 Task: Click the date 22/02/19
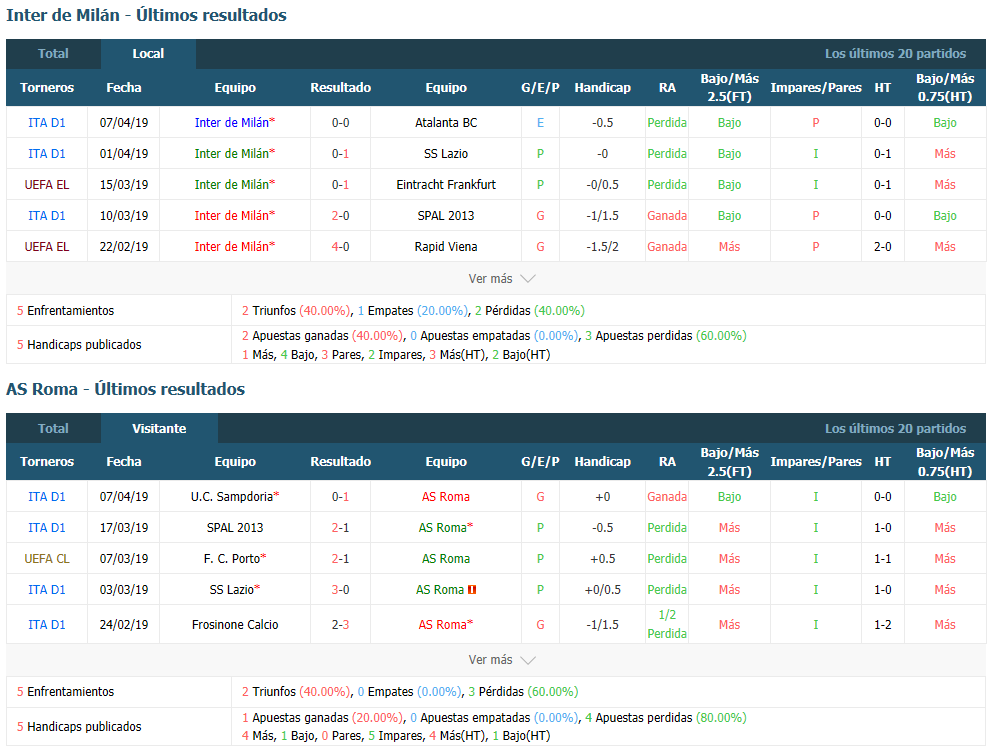click(124, 247)
